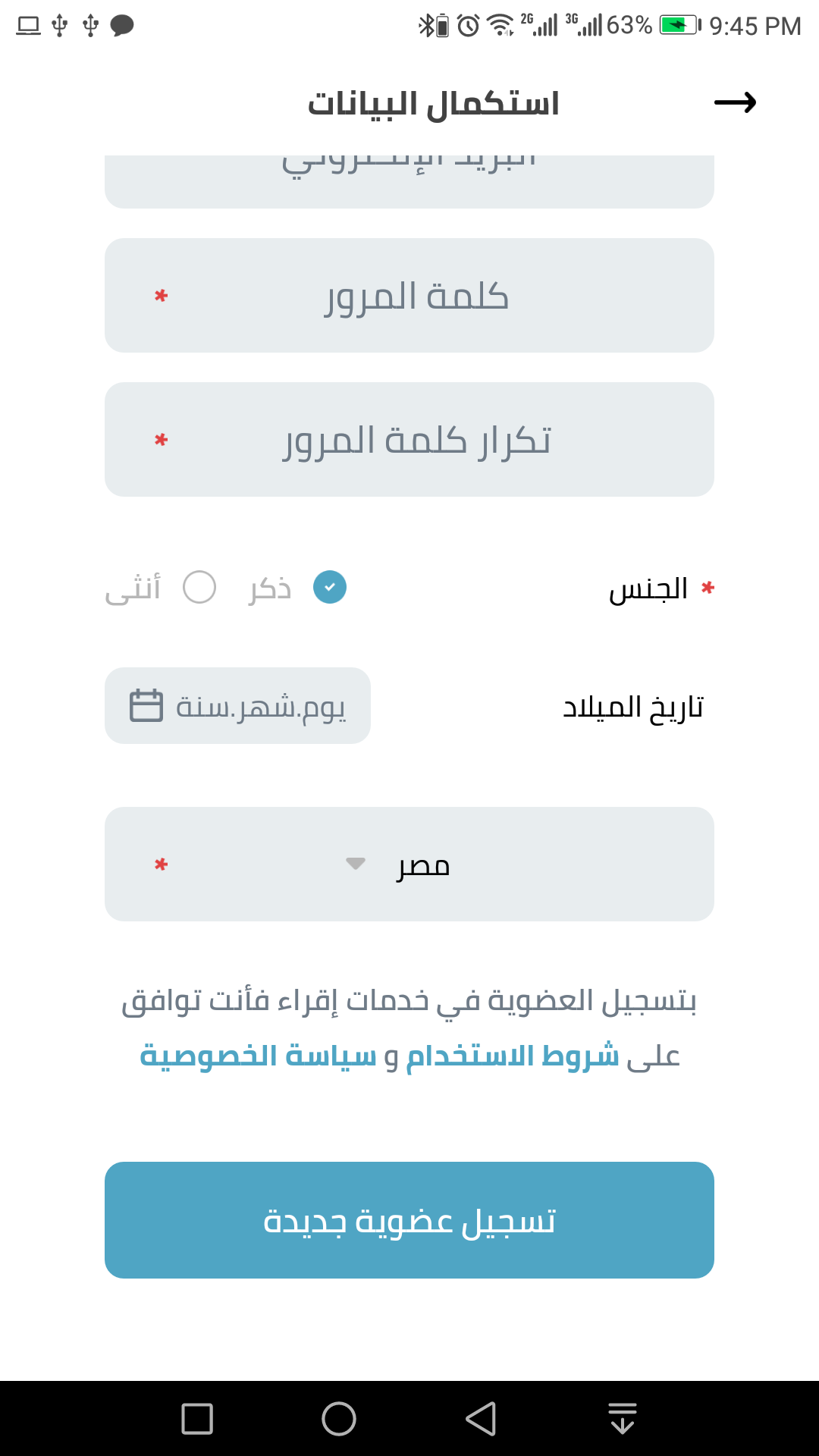The width and height of the screenshot is (819, 1456).
Task: Tap تسجيل عضوية جديدة register button
Action: click(409, 1220)
